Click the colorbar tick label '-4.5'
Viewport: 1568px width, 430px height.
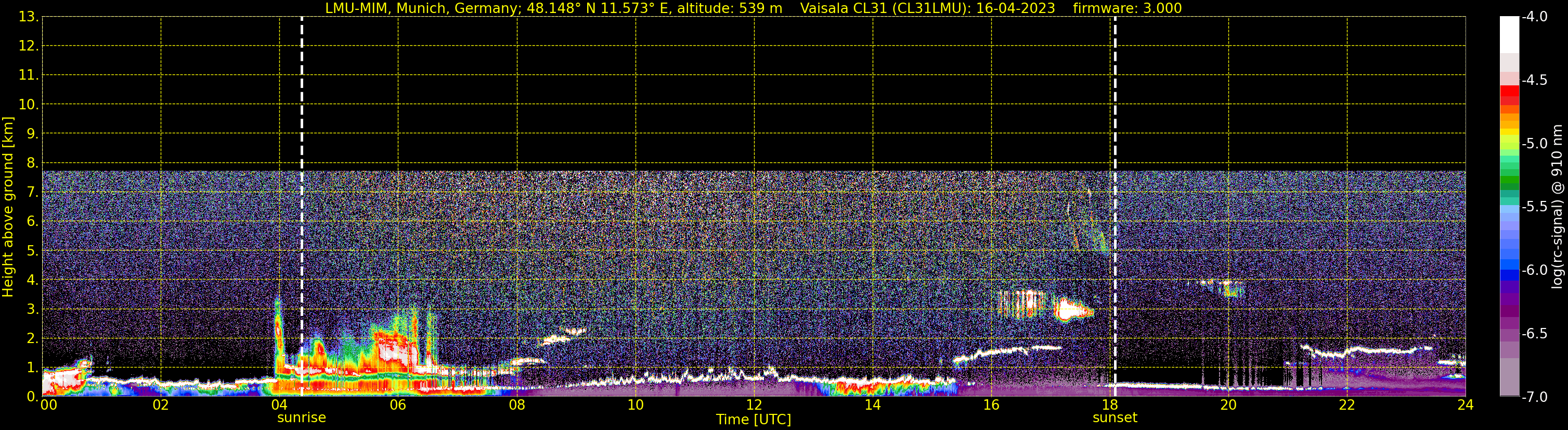coord(1534,80)
